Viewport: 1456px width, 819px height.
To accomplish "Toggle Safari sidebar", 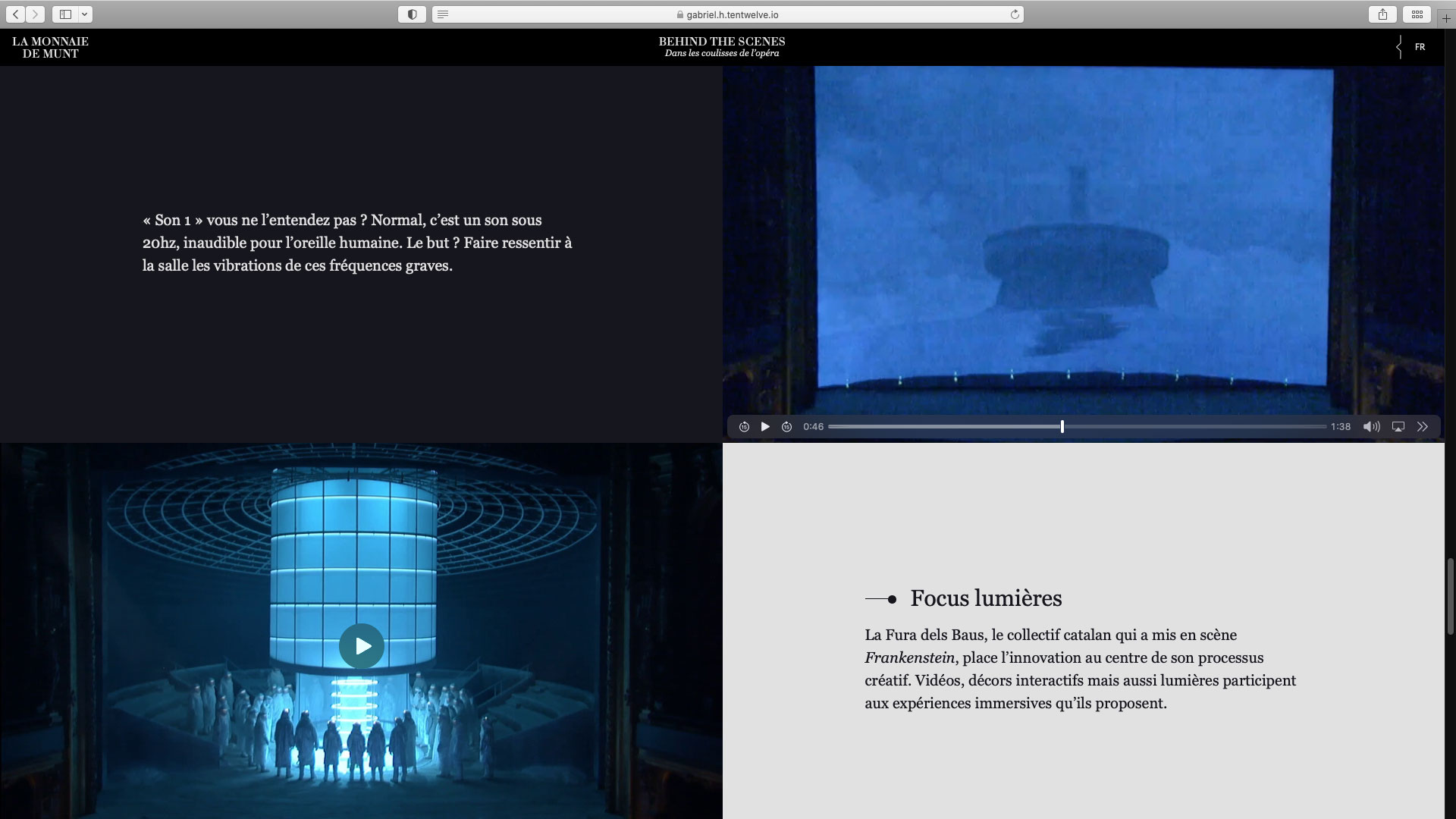I will click(65, 14).
